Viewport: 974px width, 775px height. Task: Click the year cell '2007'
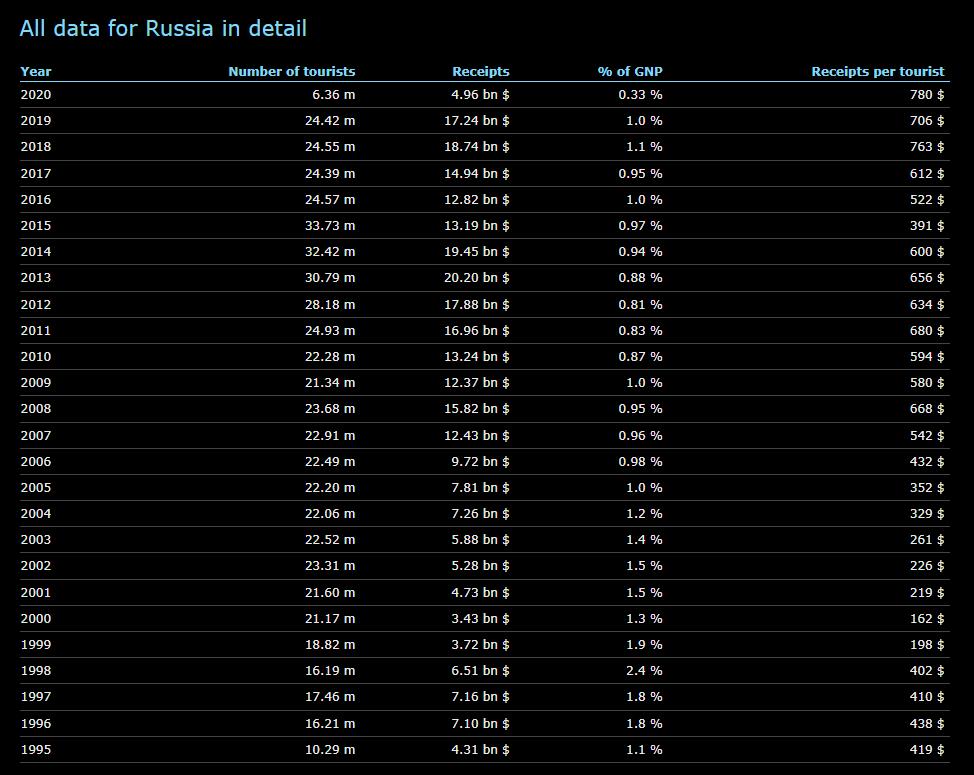click(36, 435)
